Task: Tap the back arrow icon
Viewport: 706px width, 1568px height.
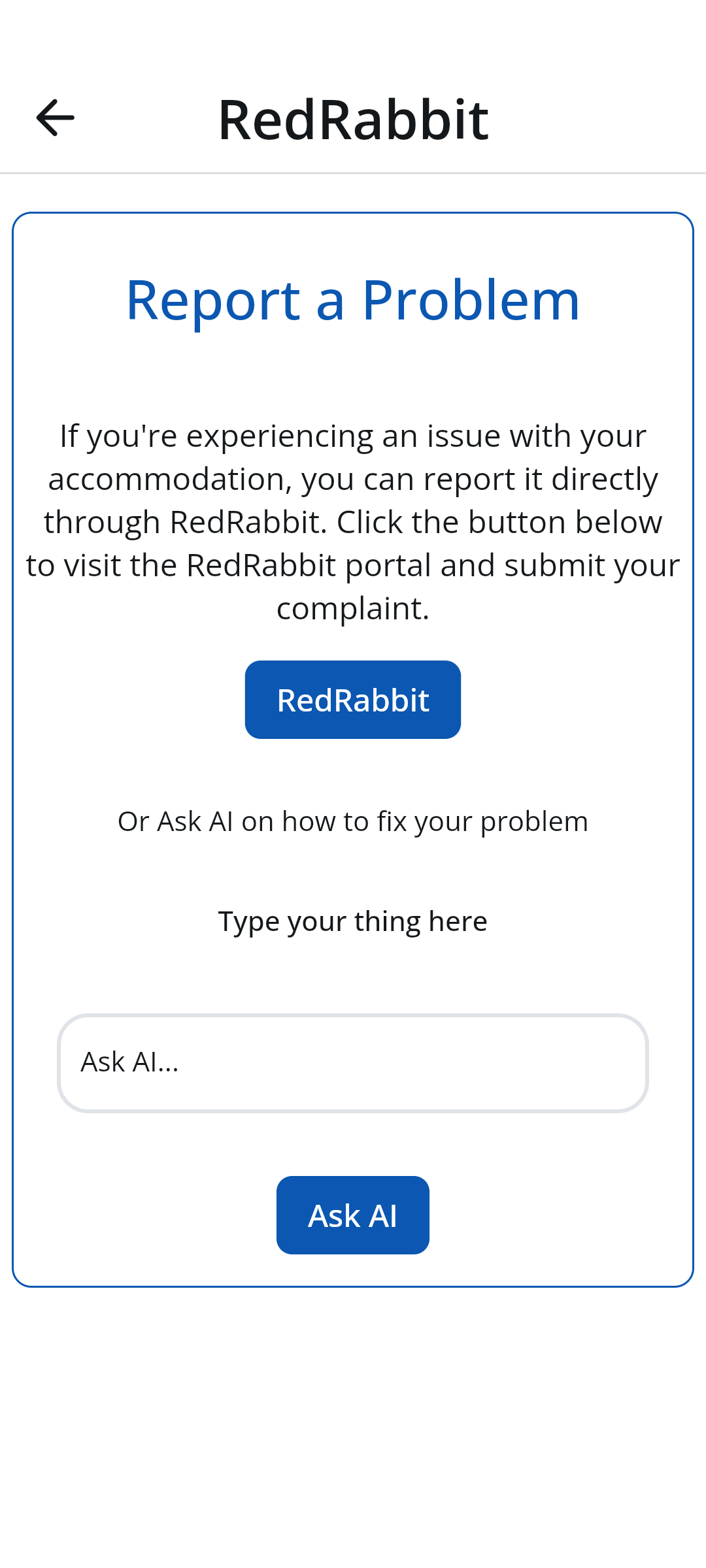Action: [x=55, y=118]
